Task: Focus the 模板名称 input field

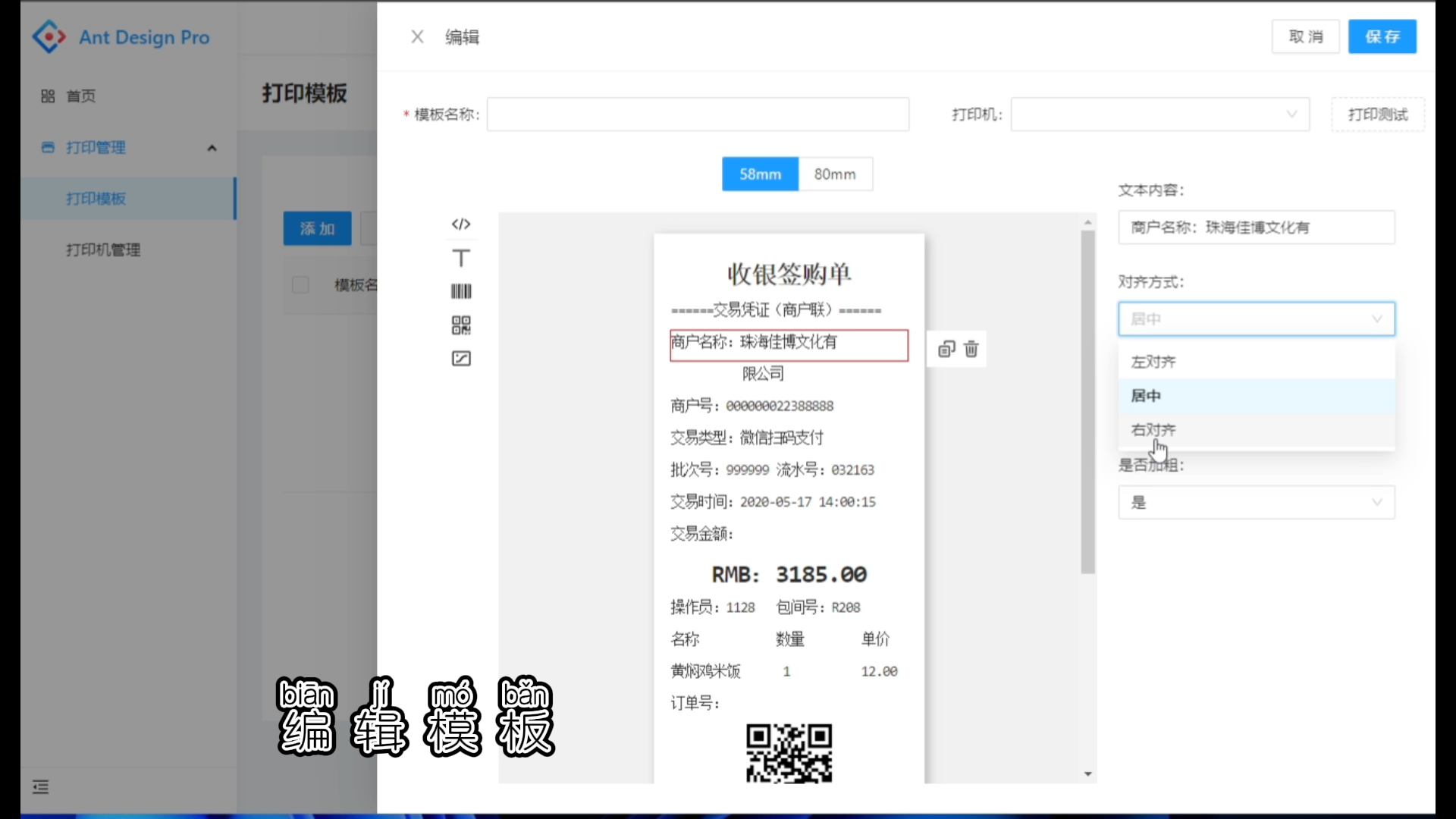Action: click(698, 115)
